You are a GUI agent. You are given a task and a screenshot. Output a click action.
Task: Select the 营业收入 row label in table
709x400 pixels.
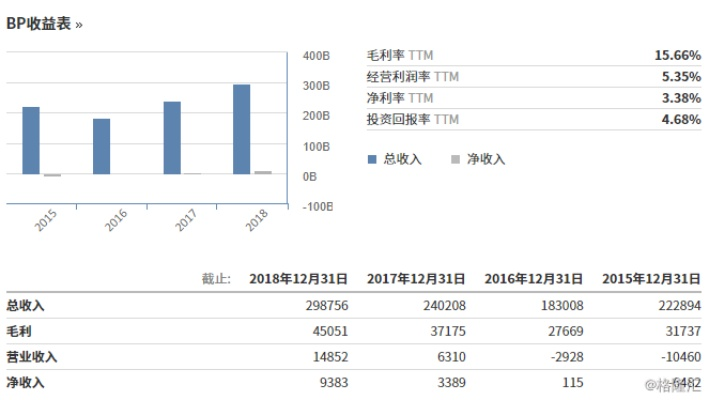tap(32, 357)
